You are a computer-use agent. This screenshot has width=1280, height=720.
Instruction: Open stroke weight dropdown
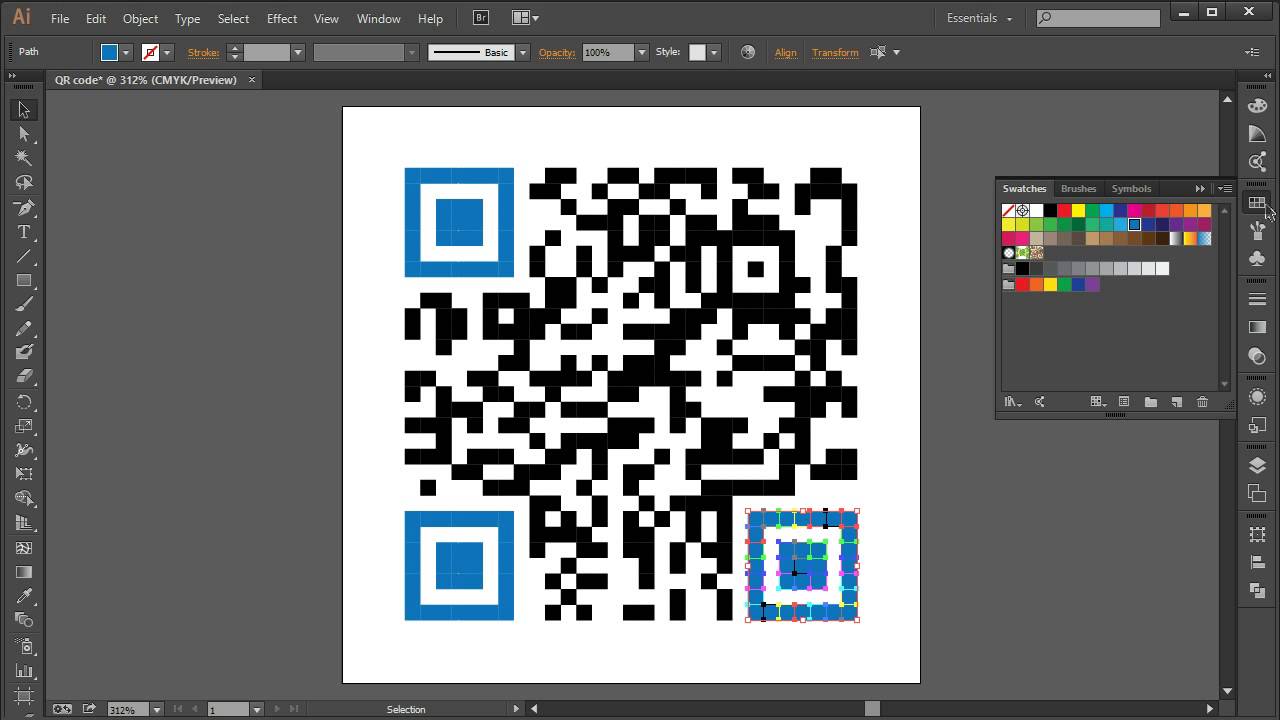tap(297, 52)
